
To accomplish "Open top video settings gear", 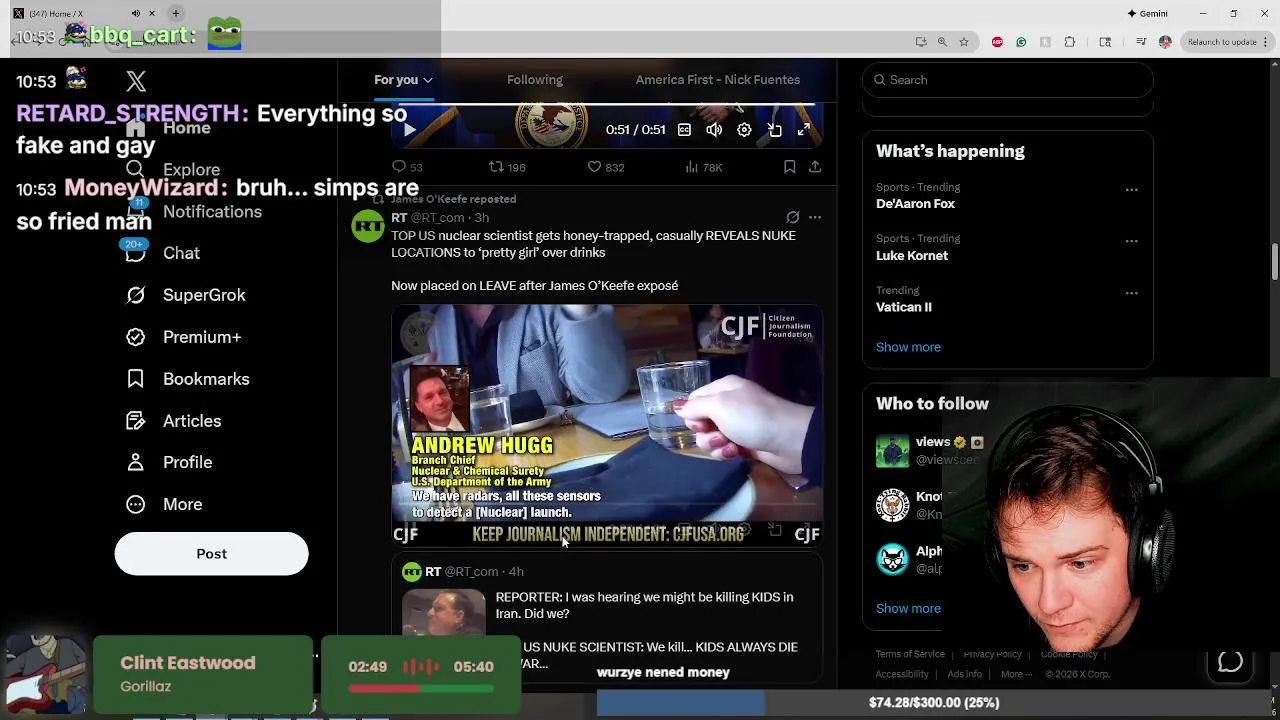I will [744, 130].
